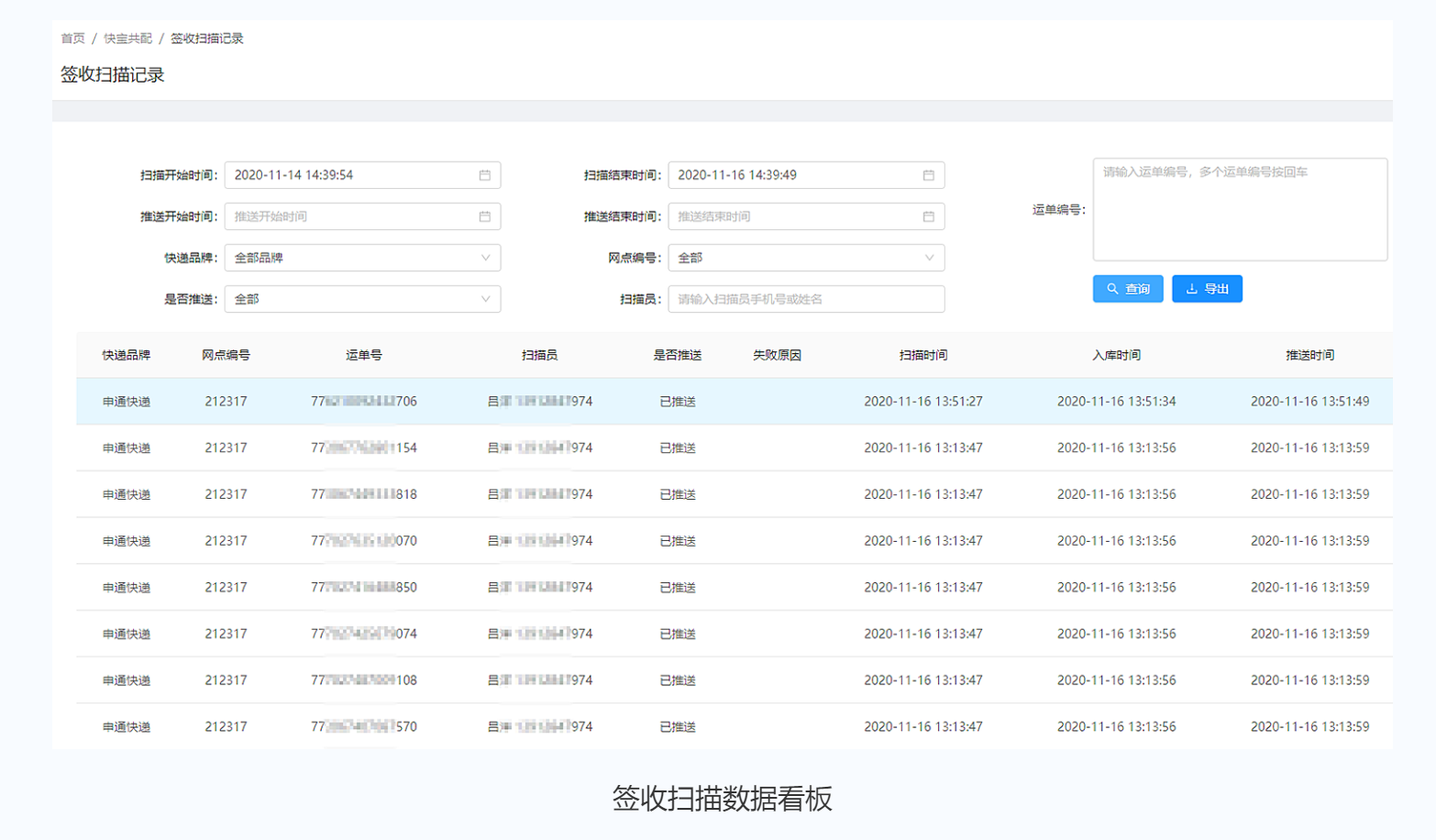Click the 网点编号 column header
This screenshot has width=1436, height=840.
[x=226, y=355]
